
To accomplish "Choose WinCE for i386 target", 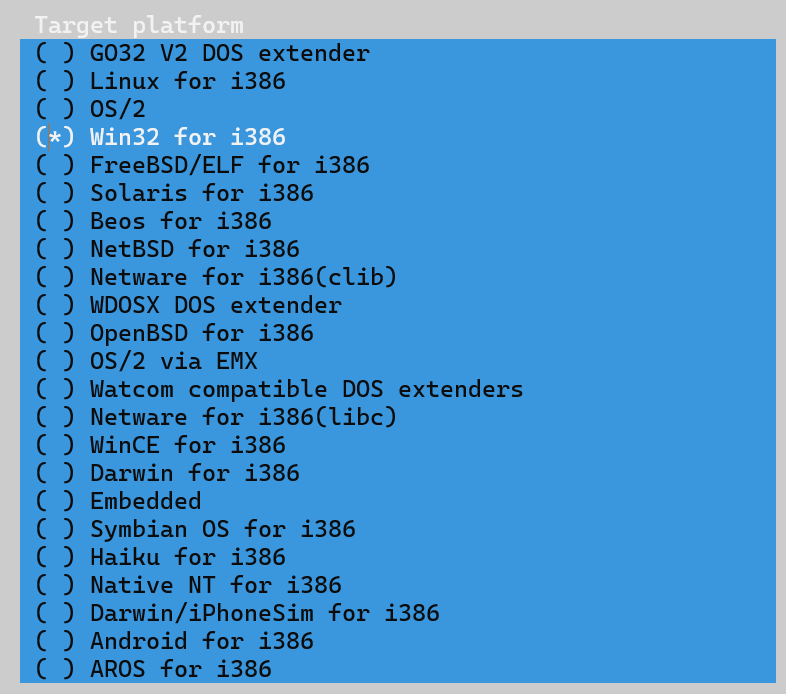I will (x=160, y=445).
